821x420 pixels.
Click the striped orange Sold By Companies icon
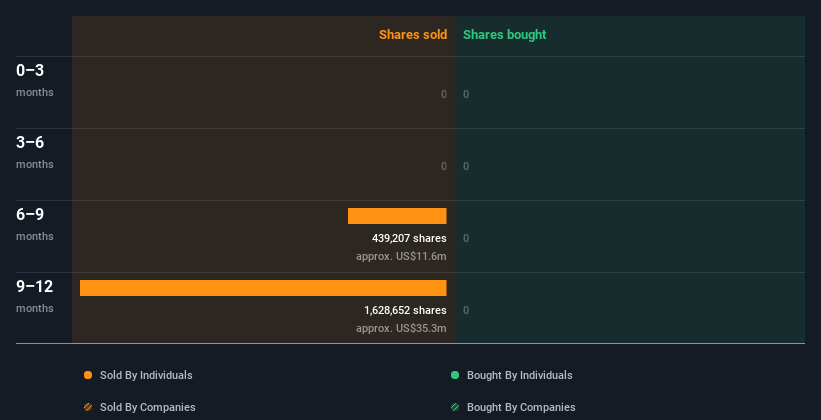point(88,407)
